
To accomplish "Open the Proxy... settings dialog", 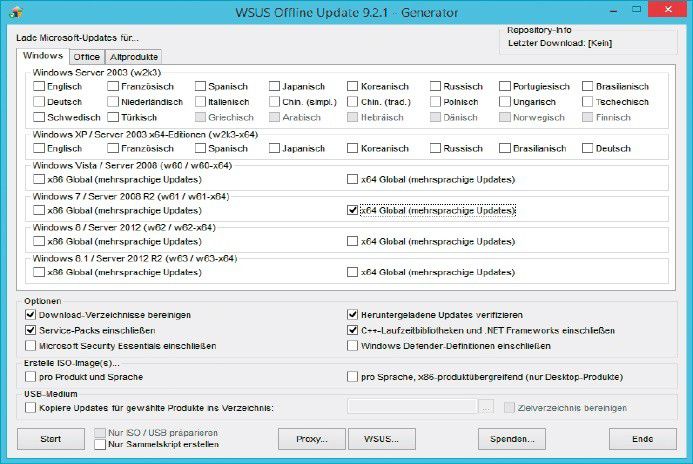I will tap(312, 439).
